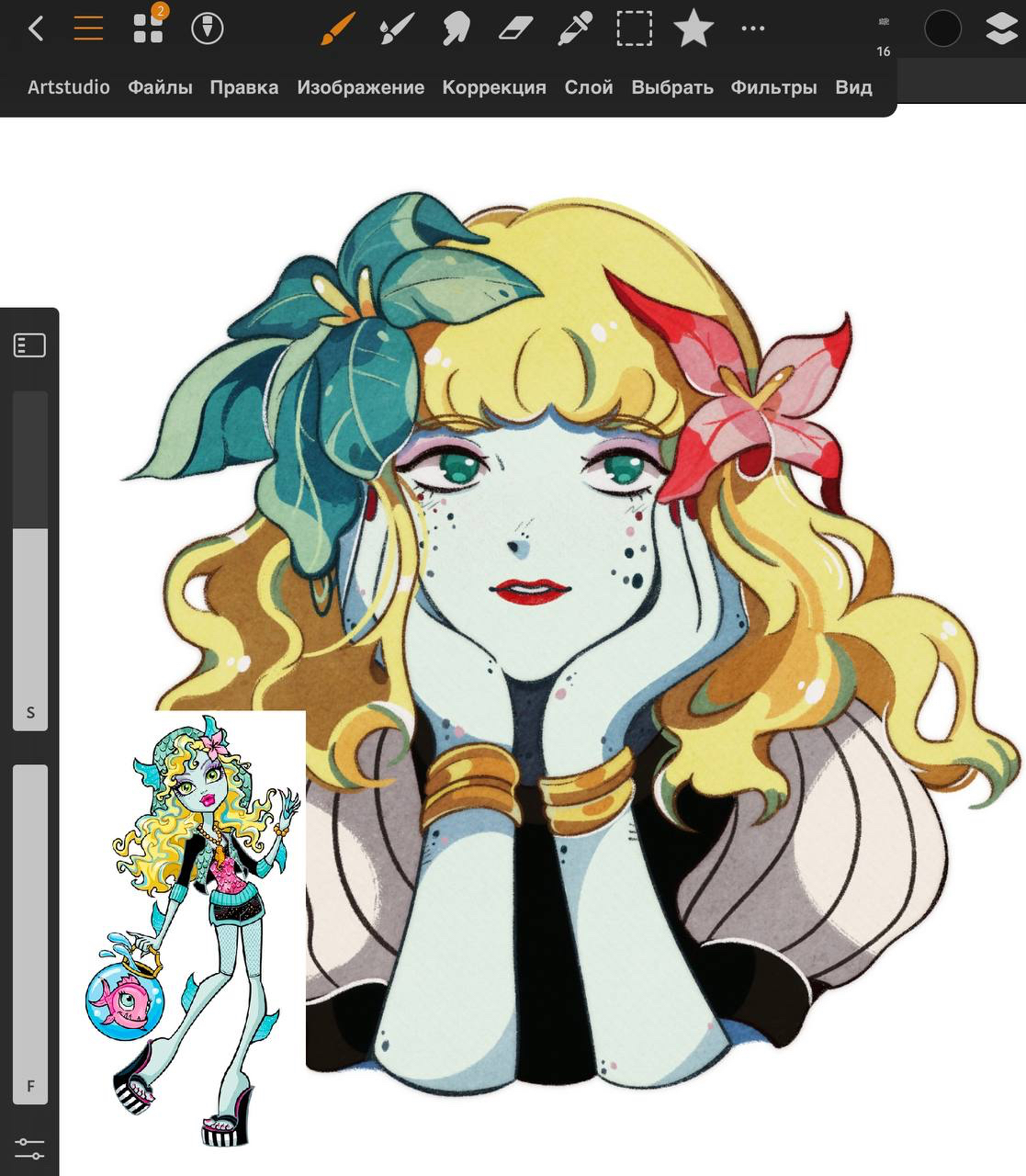Open the star Shapes tool
Screen dimensions: 1026x1176
click(x=693, y=28)
